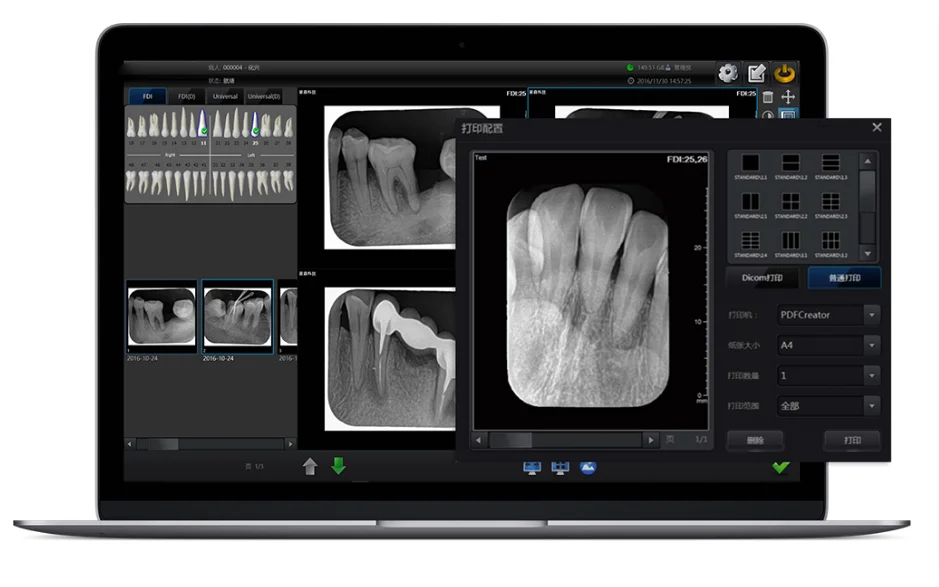This screenshot has height=587, width=939.
Task: Confirm with the green checkmark icon
Action: point(781,467)
